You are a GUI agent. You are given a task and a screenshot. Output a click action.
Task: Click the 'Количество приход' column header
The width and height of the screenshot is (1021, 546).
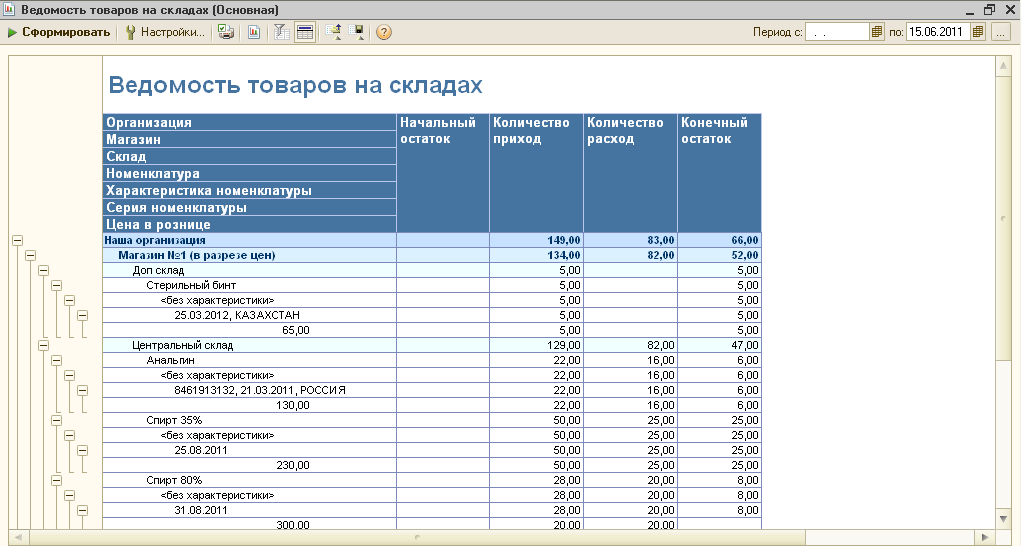click(x=537, y=173)
